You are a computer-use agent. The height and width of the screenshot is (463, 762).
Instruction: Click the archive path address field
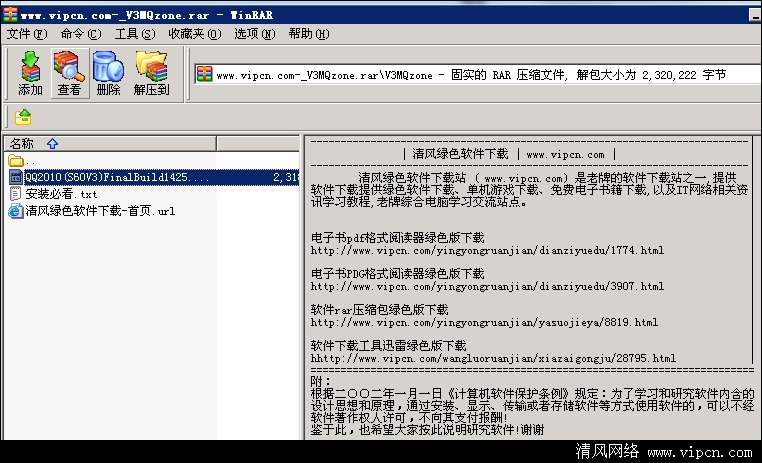click(476, 74)
